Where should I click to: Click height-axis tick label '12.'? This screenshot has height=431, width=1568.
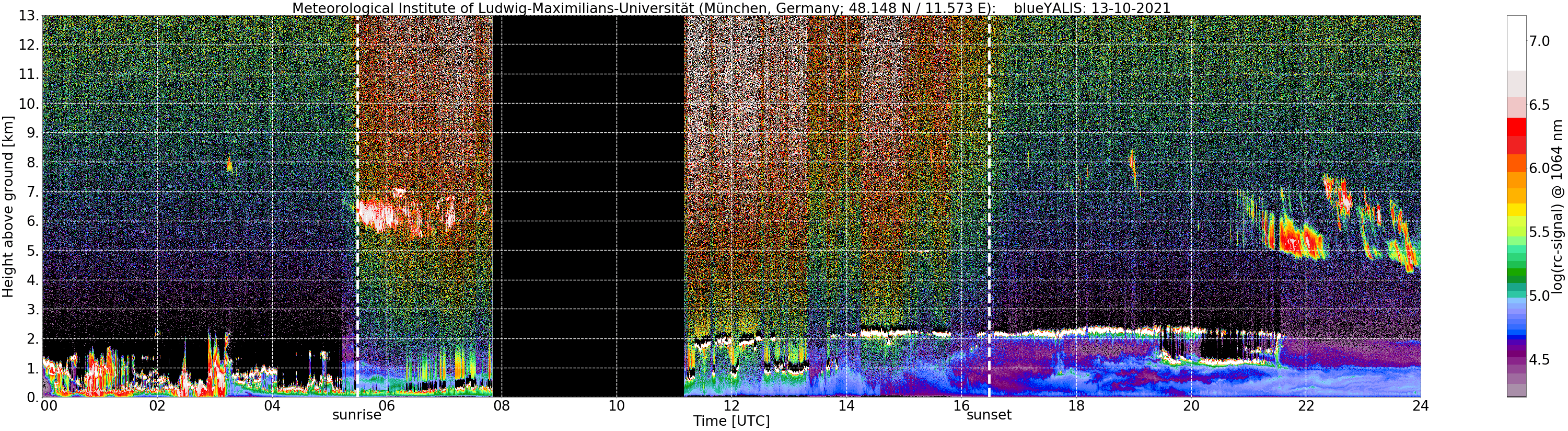pos(28,45)
